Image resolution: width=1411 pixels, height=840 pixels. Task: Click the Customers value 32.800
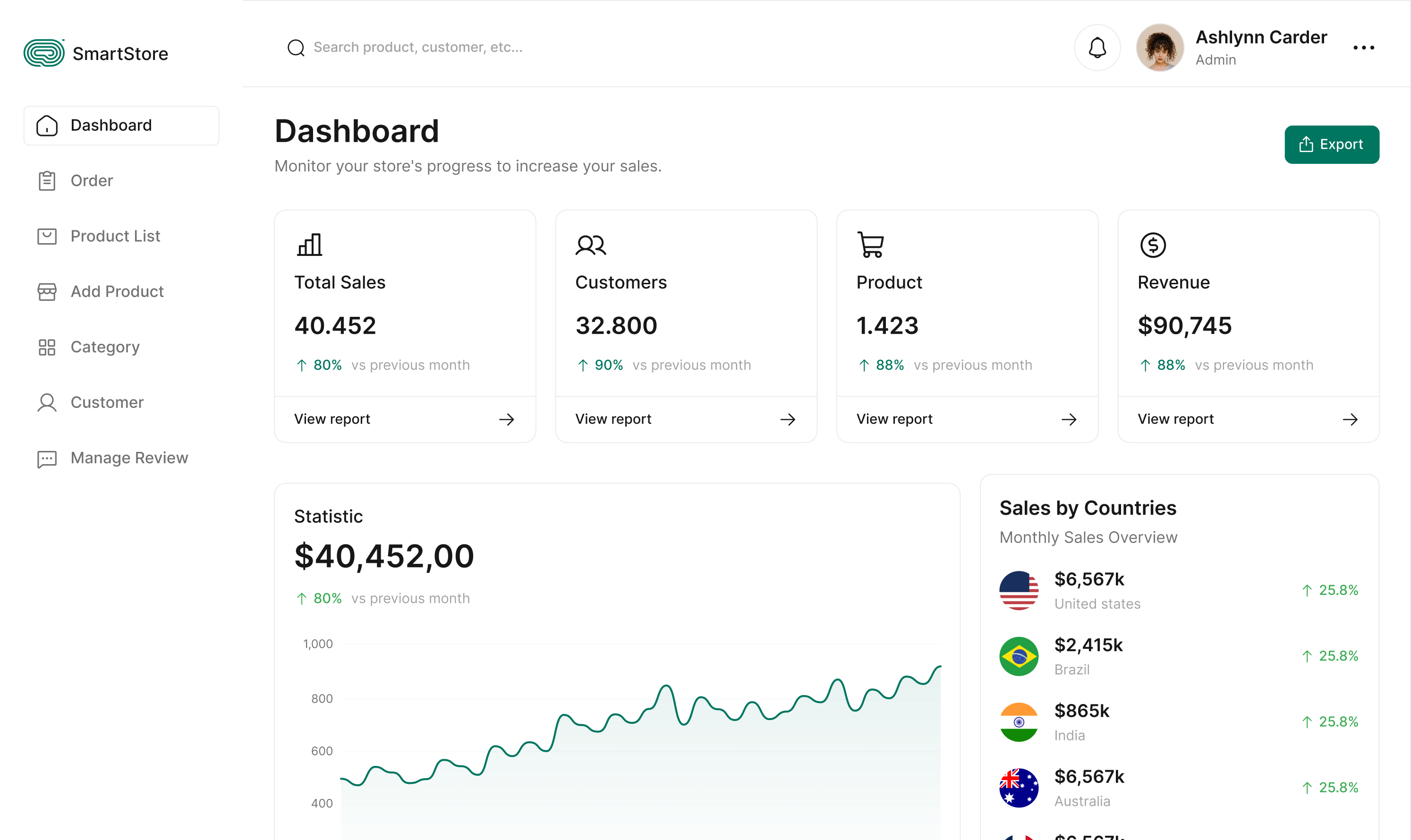pos(616,325)
